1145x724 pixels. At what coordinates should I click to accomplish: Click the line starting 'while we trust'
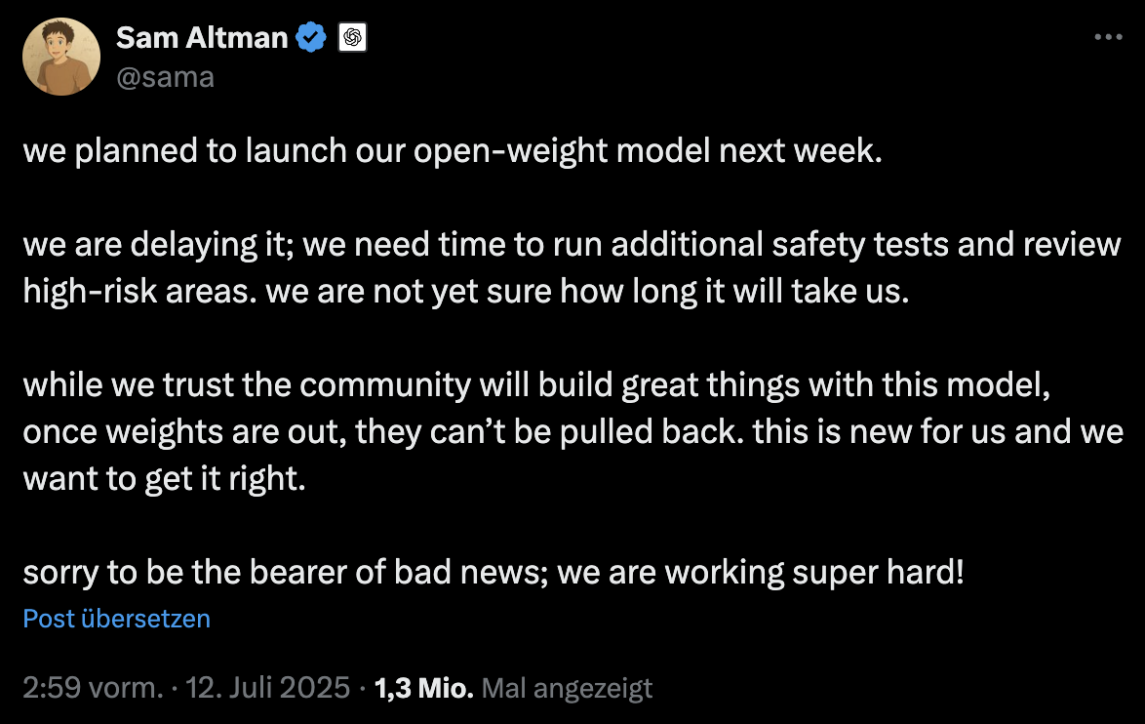[537, 385]
